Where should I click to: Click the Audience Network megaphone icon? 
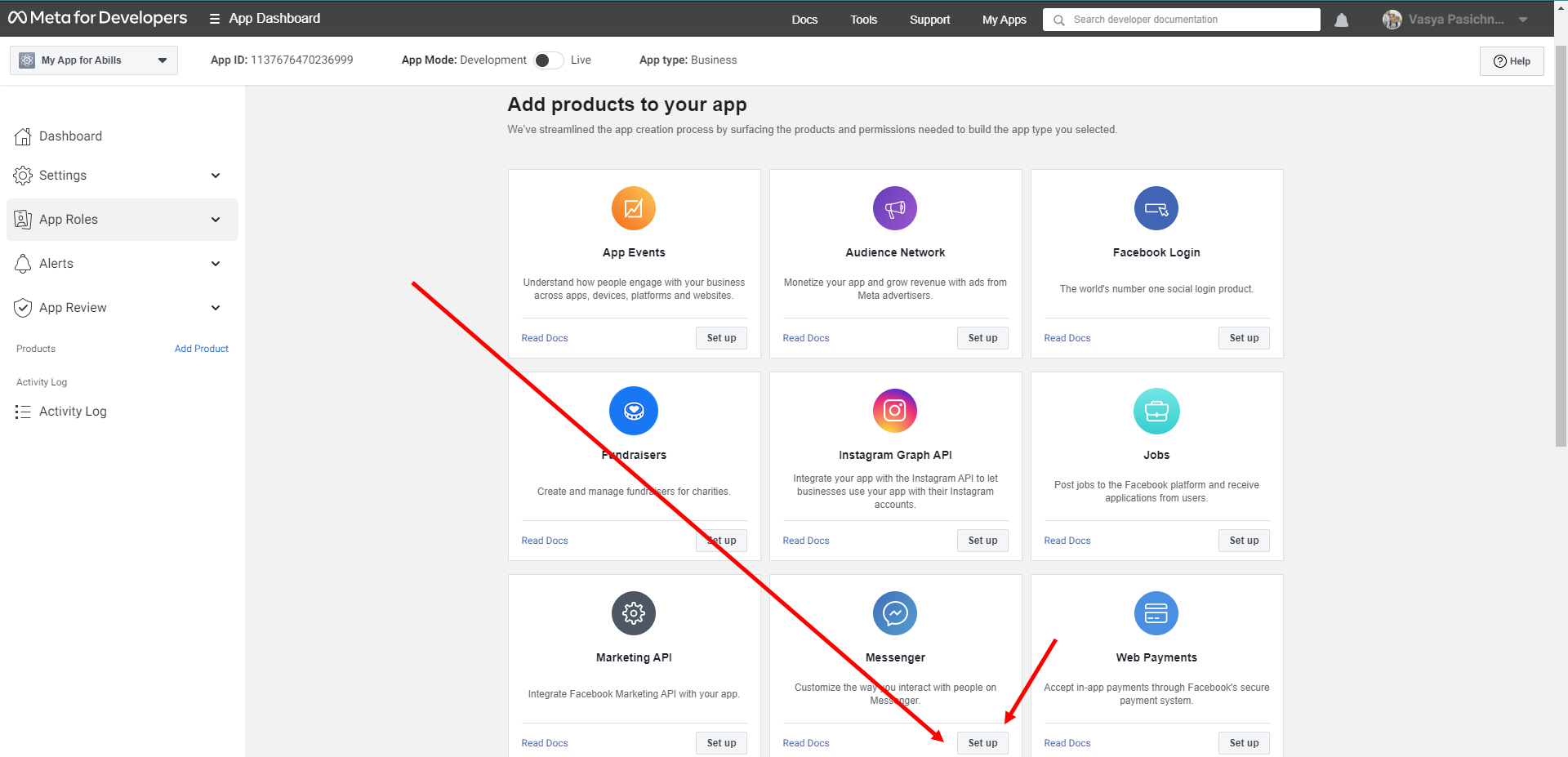[894, 209]
